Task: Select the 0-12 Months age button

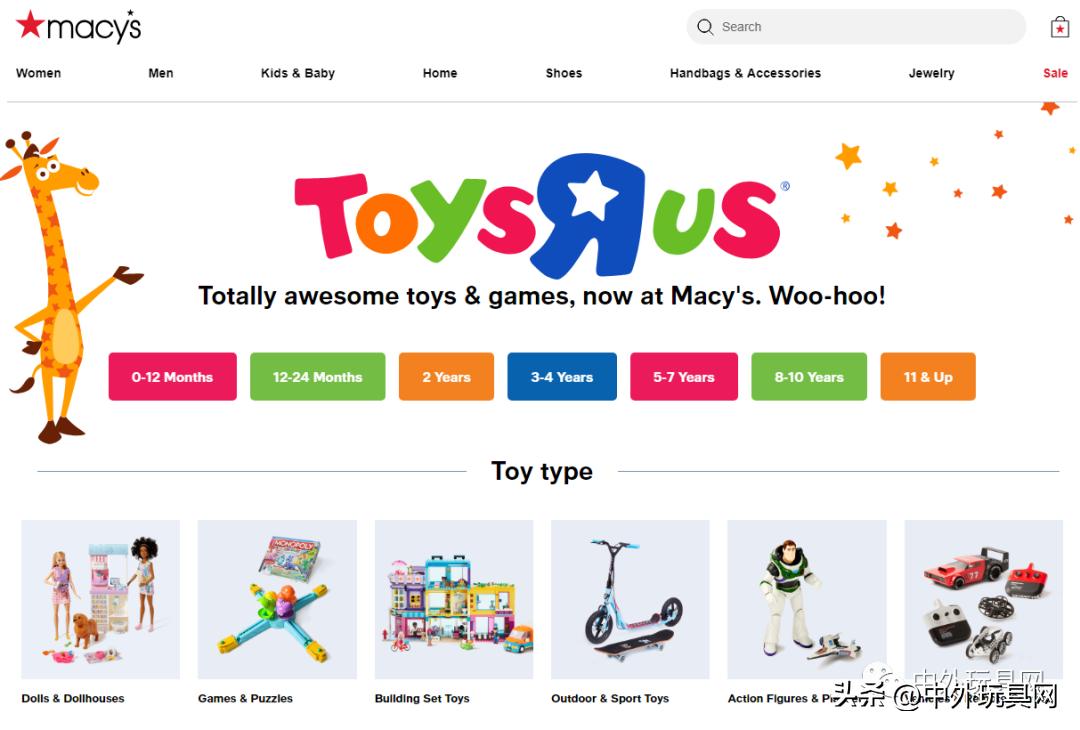Action: [x=172, y=377]
